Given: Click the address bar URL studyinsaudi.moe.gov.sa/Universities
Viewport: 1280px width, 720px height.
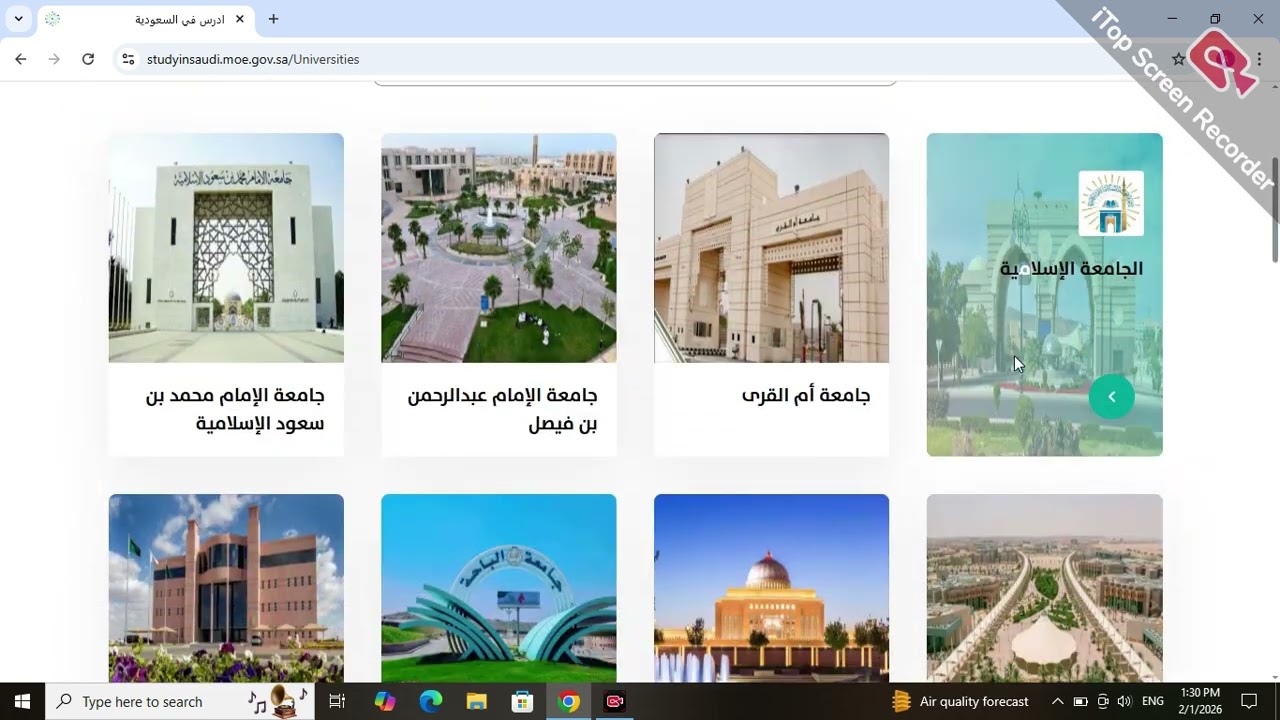Looking at the screenshot, I should point(253,59).
